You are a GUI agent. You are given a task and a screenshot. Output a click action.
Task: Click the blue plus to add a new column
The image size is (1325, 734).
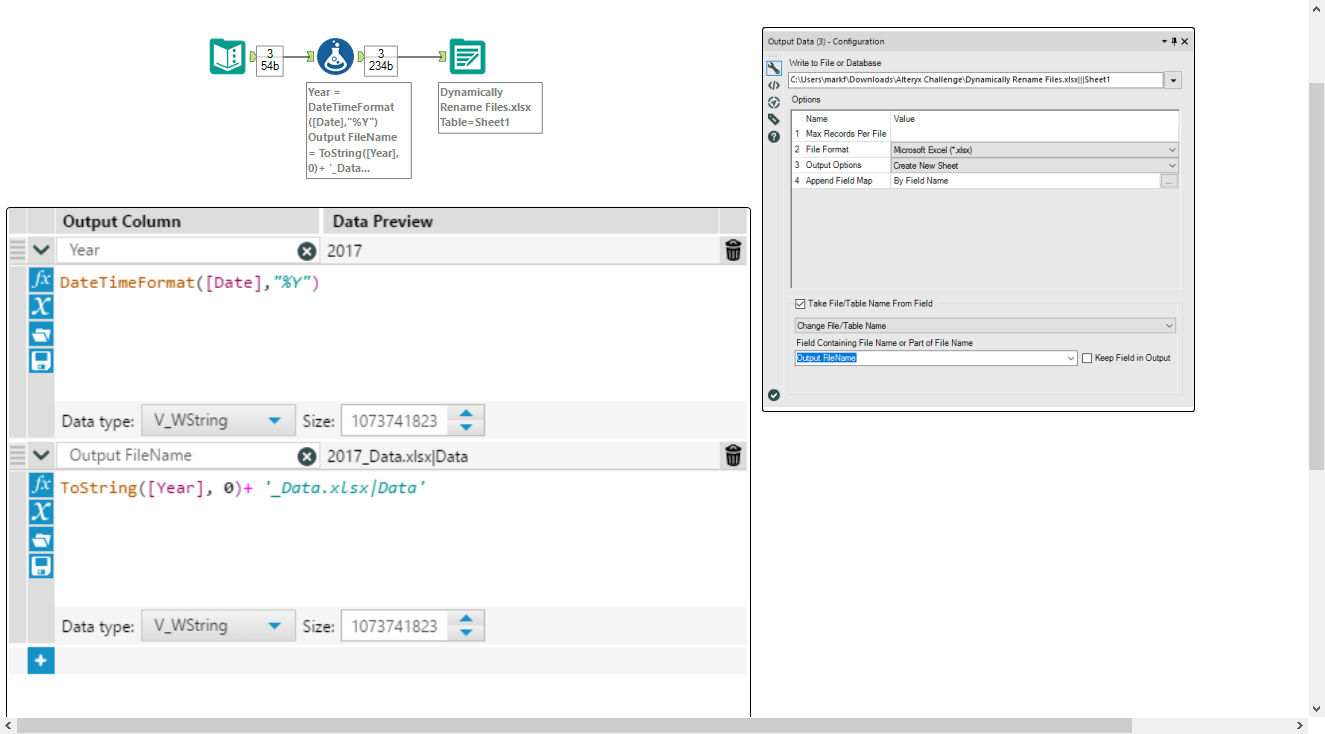[40, 660]
